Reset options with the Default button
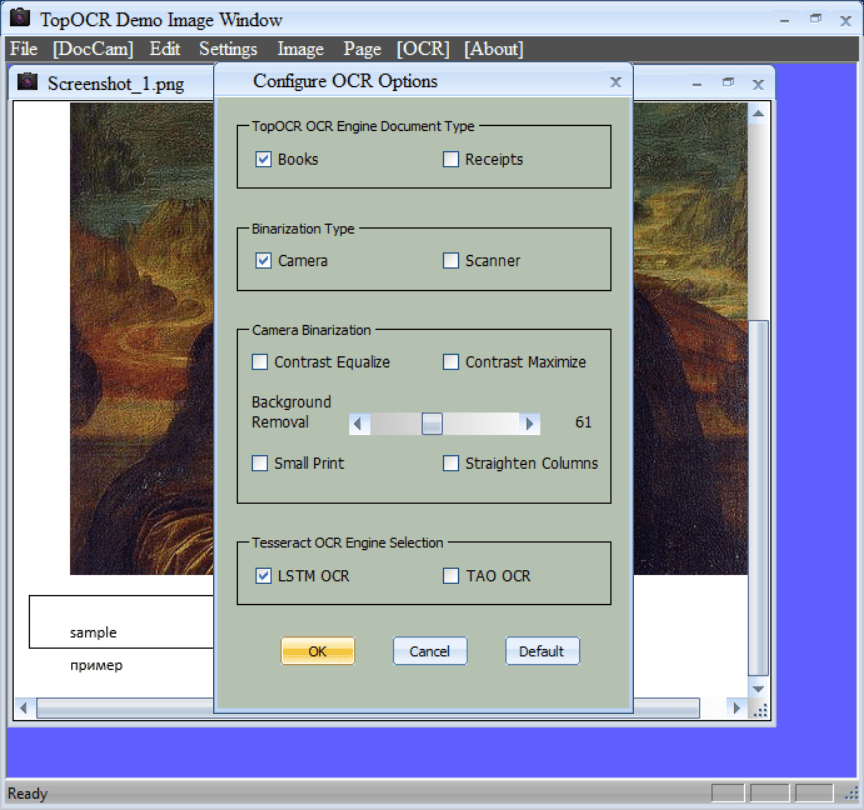This screenshot has height=810, width=864. click(542, 651)
